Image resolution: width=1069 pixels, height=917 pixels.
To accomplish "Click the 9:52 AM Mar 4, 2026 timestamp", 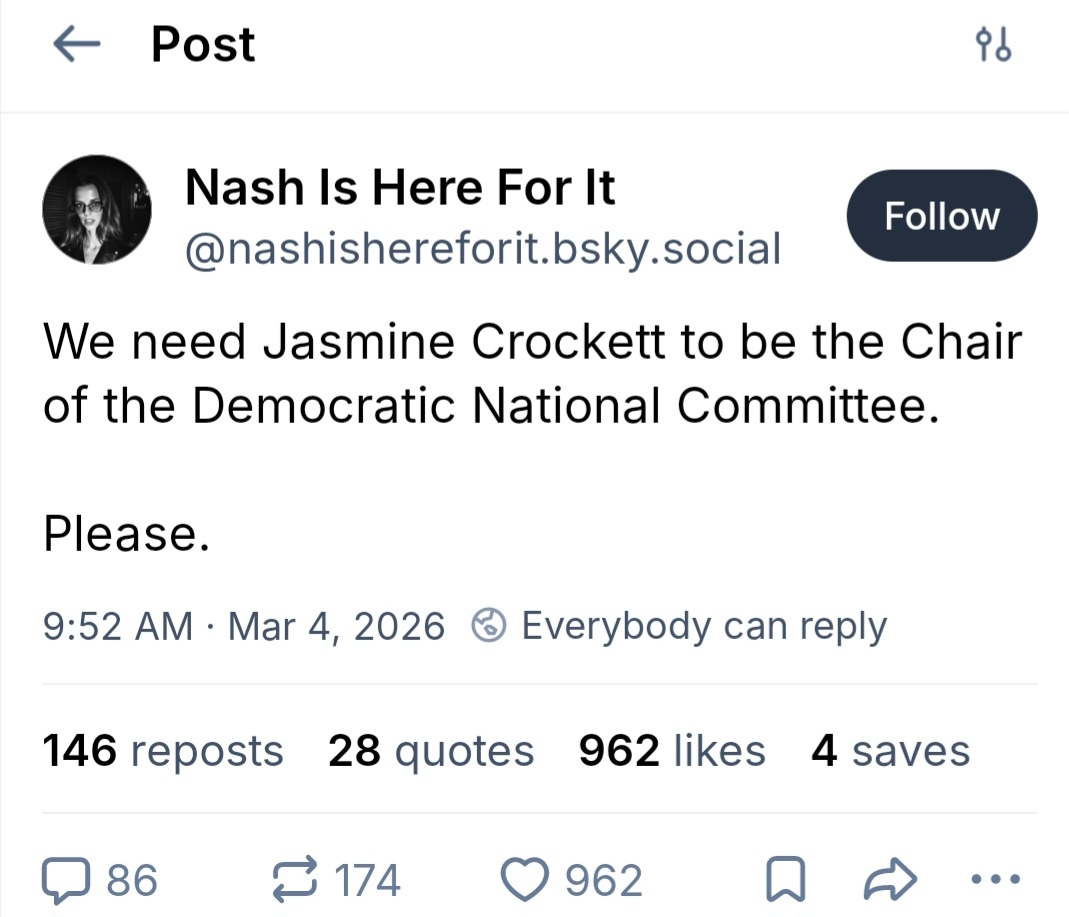I will pos(243,627).
